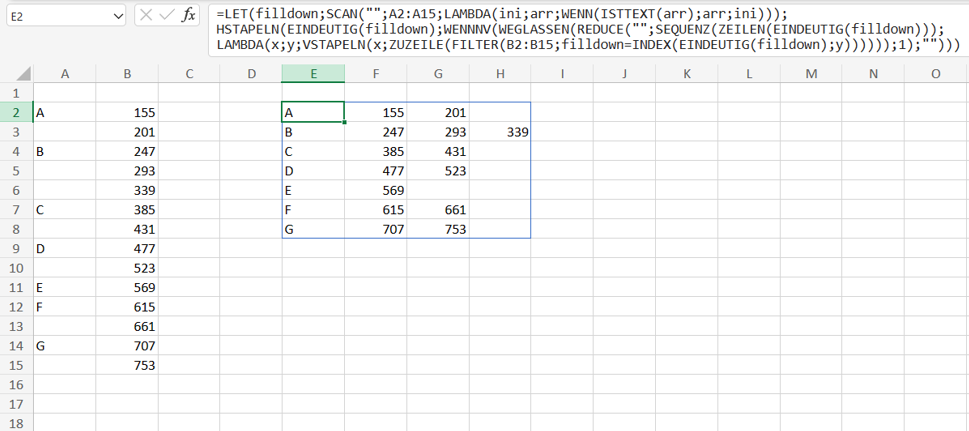Click cell A4 containing B
969x431 pixels.
coord(64,151)
